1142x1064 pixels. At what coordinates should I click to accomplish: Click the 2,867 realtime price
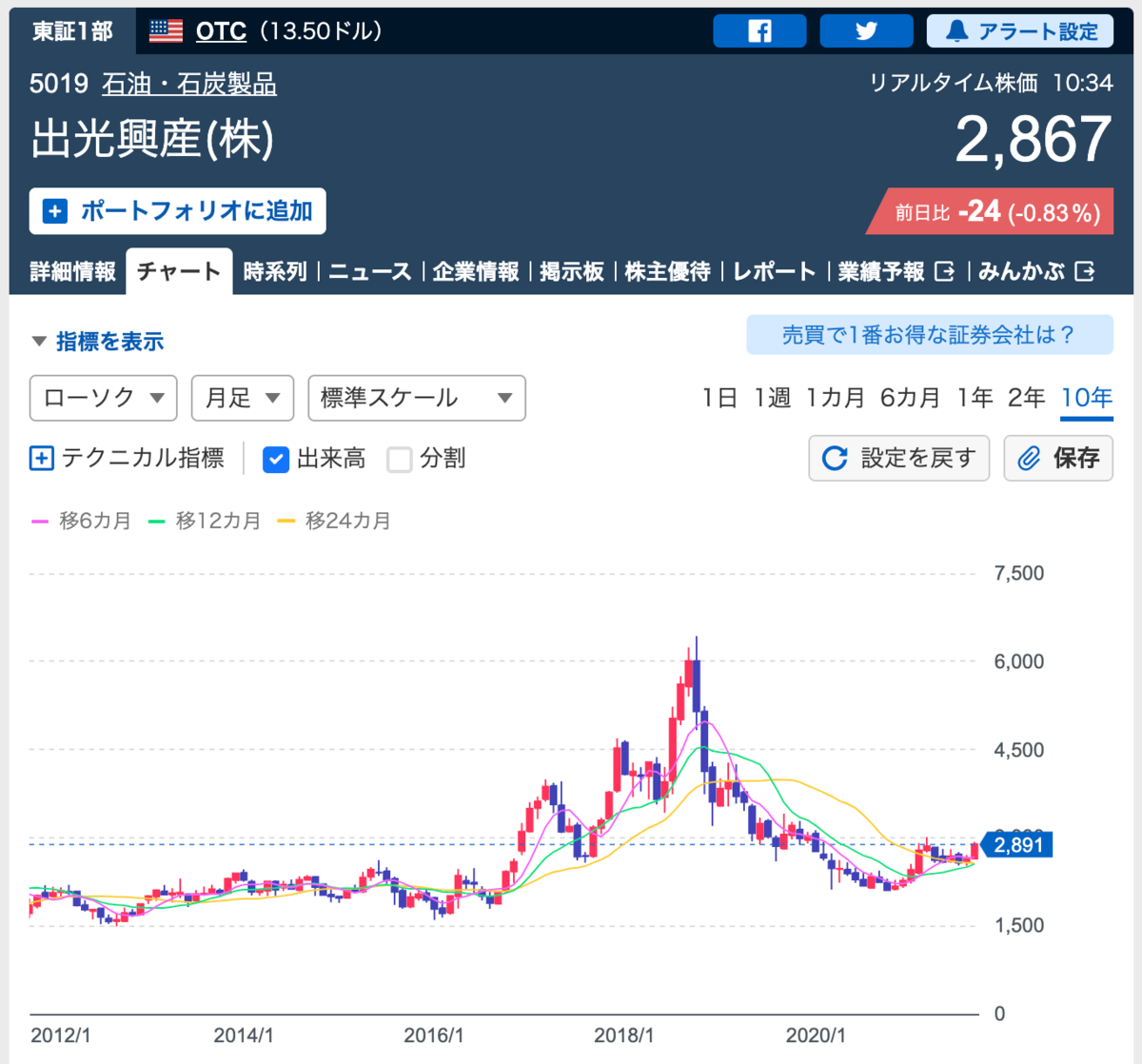click(1034, 139)
